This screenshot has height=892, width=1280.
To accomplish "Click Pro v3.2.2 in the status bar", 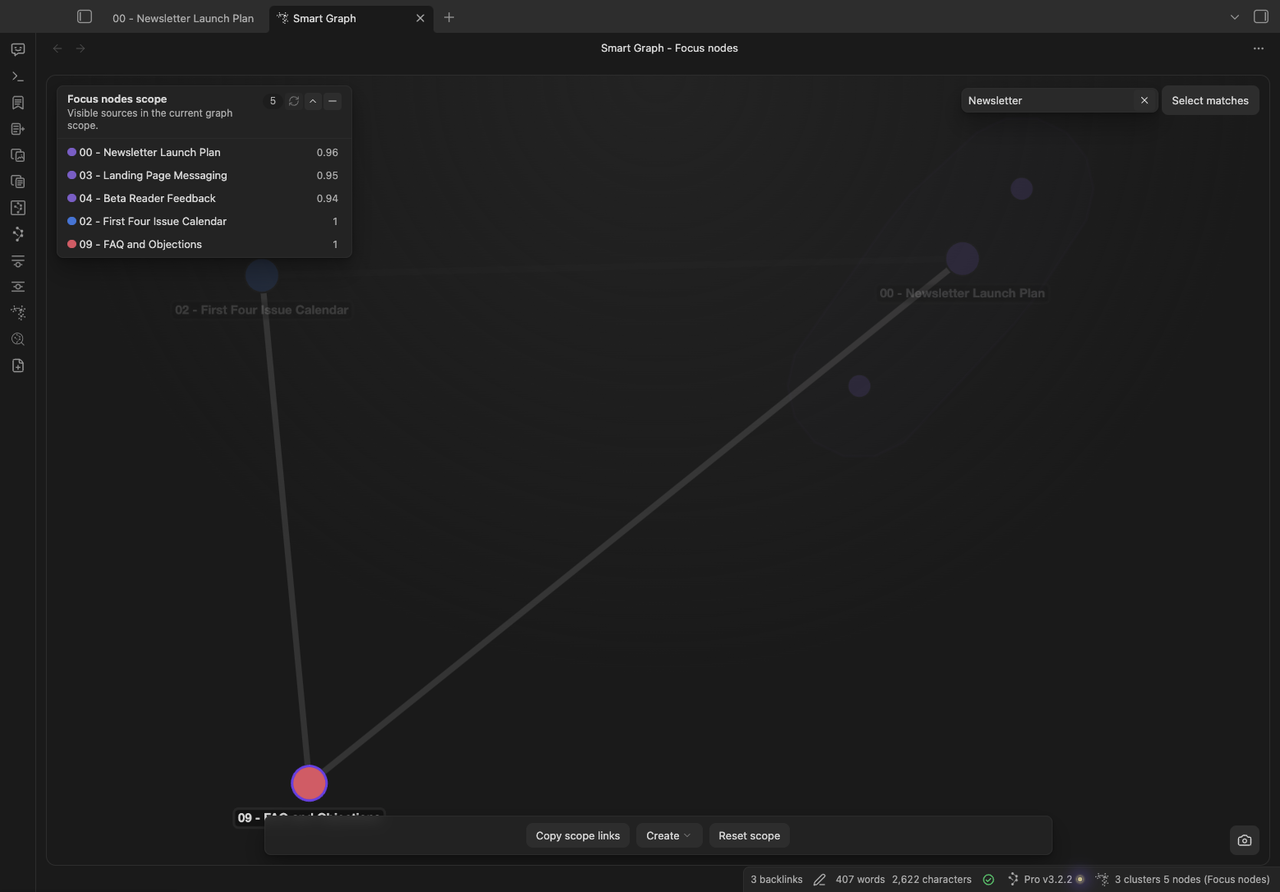I will pyautogui.click(x=1048, y=880).
